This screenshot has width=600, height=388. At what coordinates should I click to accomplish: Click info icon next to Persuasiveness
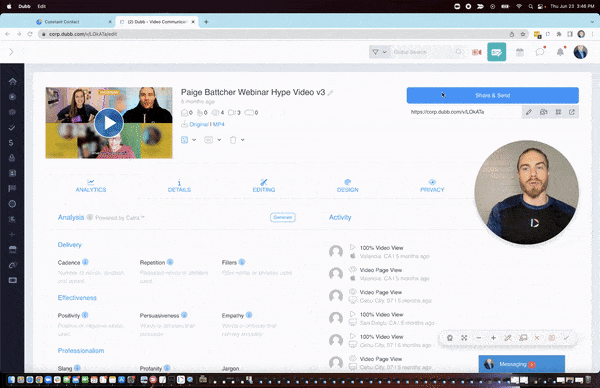[x=184, y=315]
